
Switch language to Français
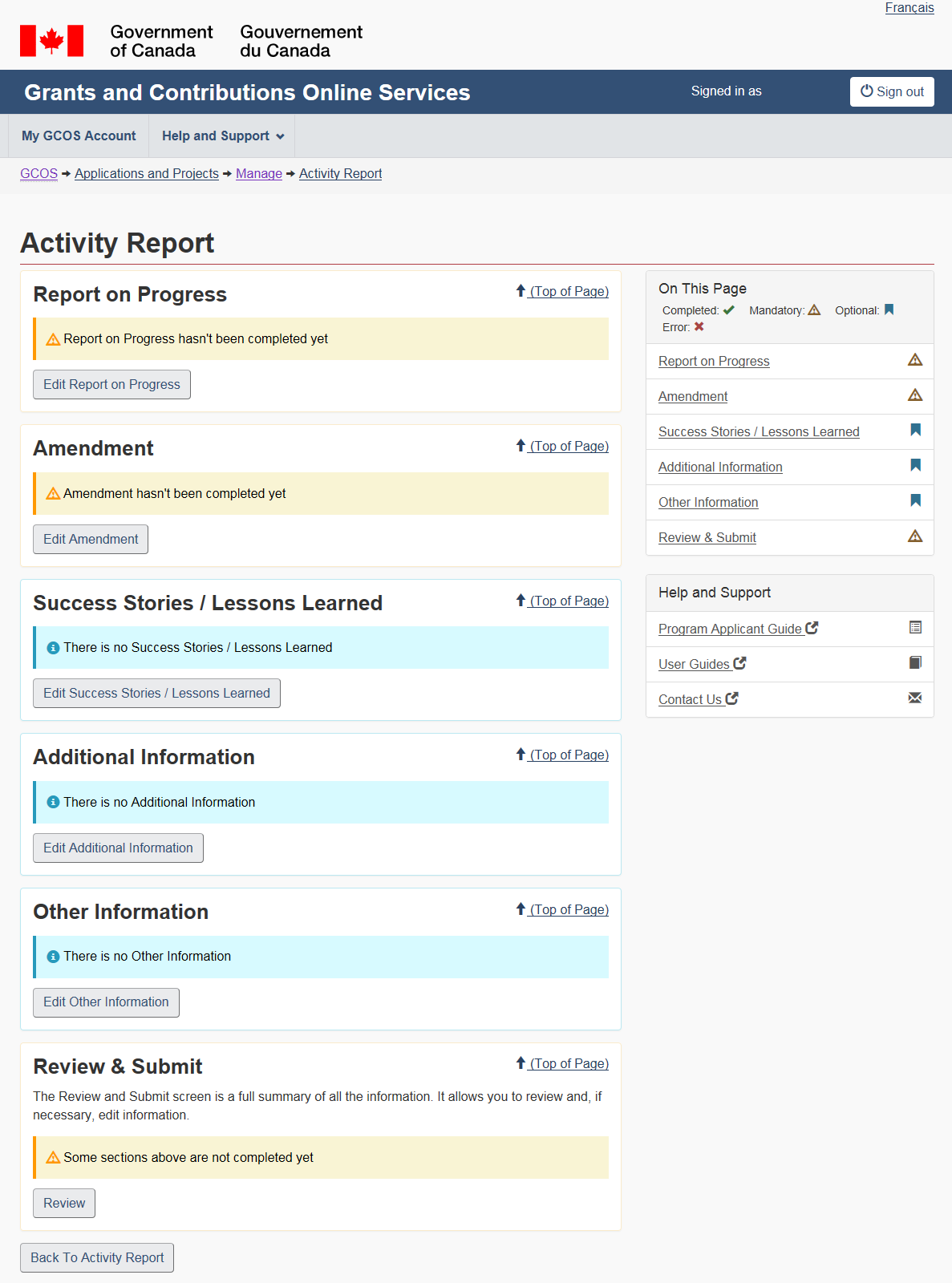[x=909, y=8]
